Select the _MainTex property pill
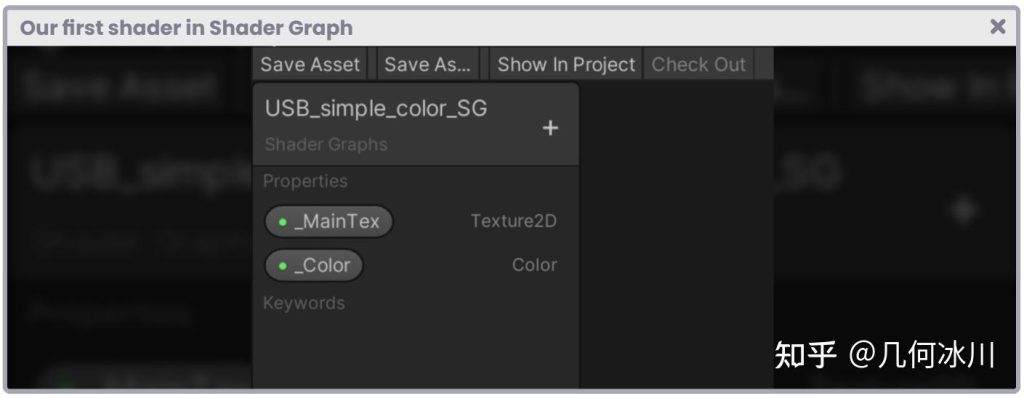This screenshot has width=1024, height=398. tap(328, 222)
